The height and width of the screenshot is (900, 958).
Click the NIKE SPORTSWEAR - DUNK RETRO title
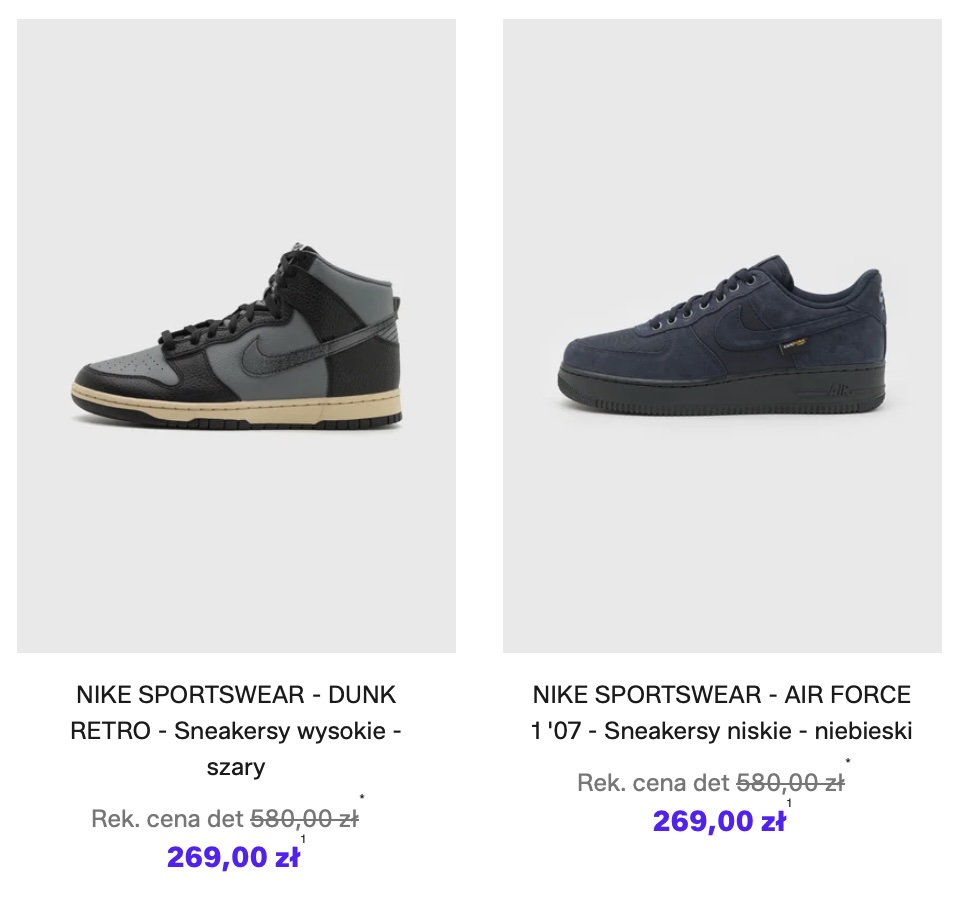[x=236, y=694]
